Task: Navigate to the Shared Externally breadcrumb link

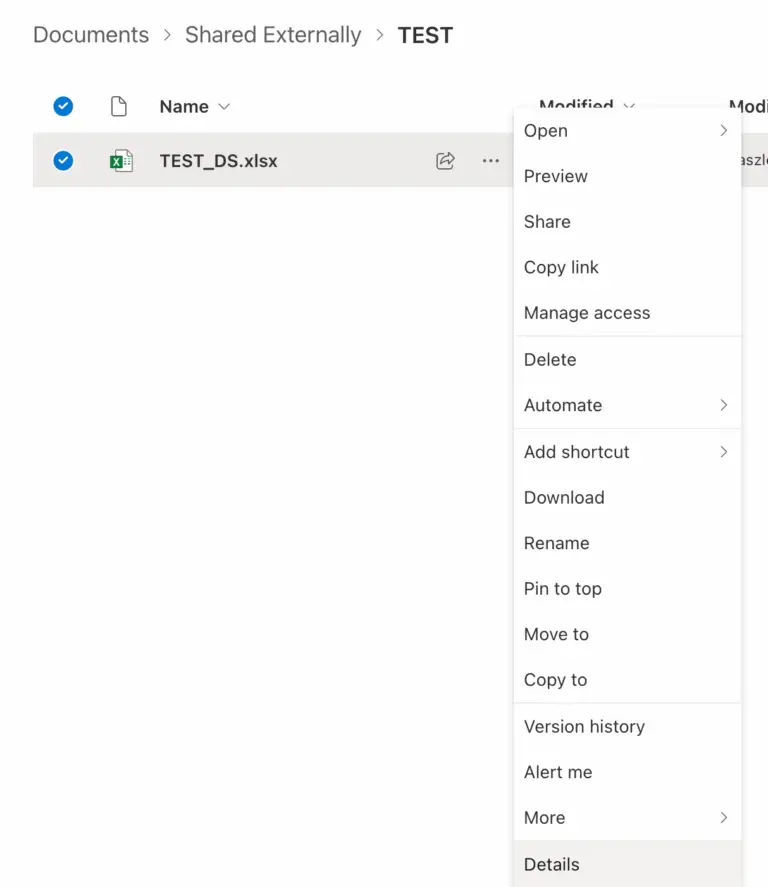Action: pyautogui.click(x=271, y=34)
